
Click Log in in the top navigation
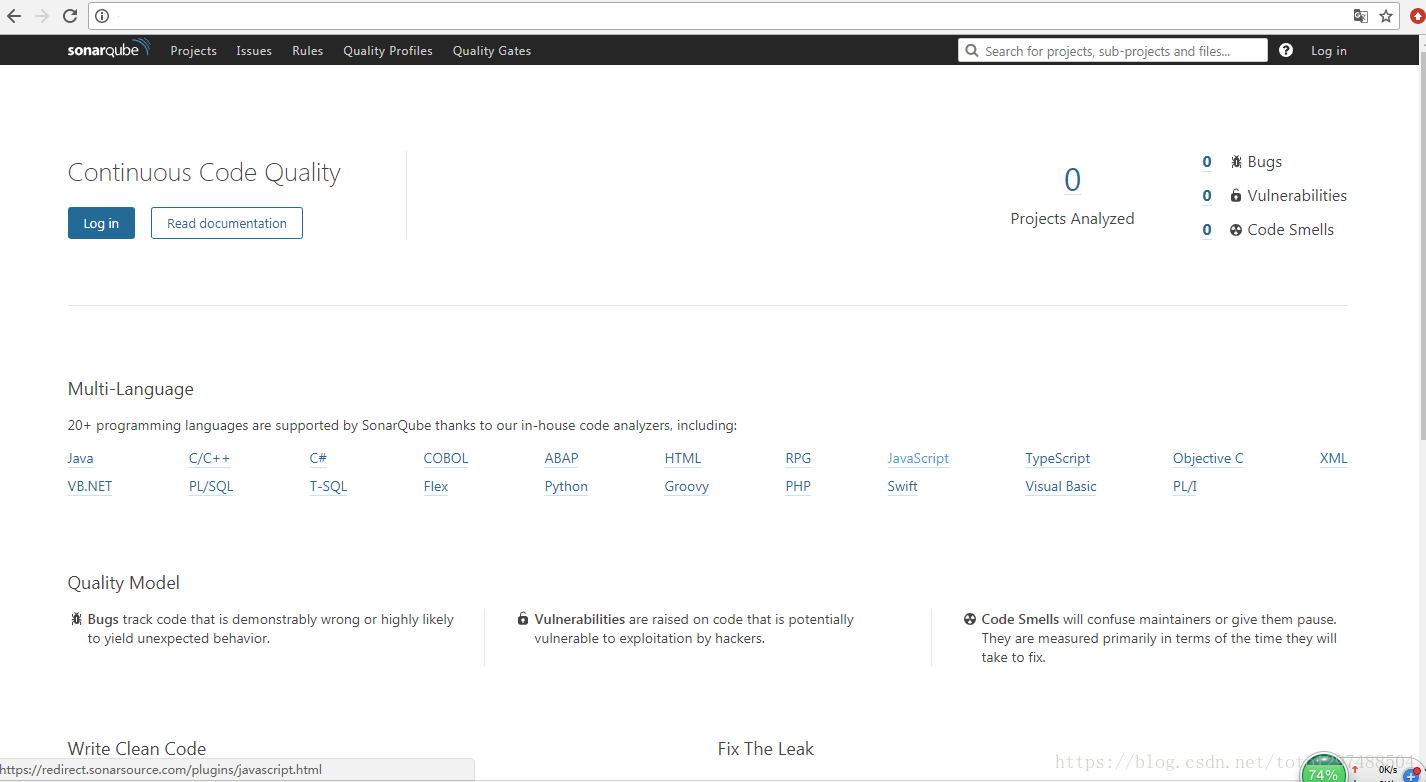[1329, 51]
